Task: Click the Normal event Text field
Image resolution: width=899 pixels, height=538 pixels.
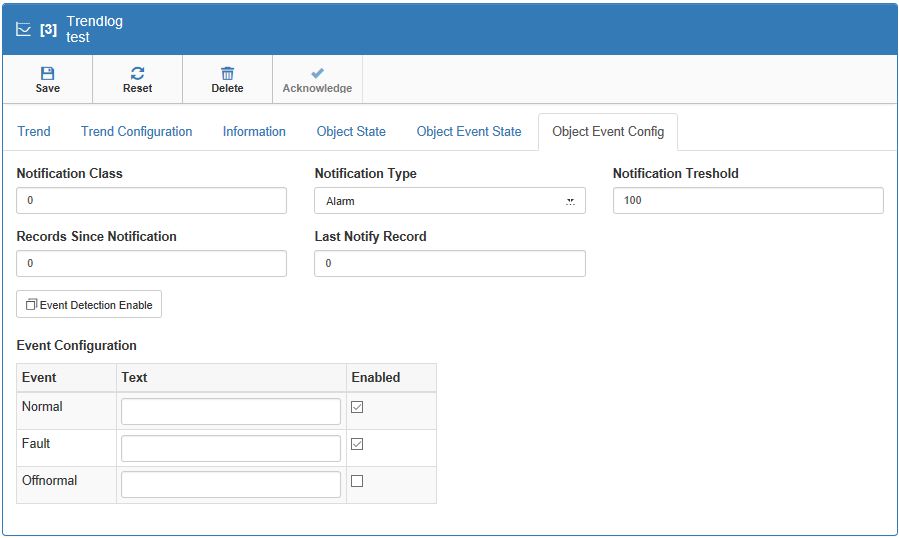Action: [x=231, y=412]
